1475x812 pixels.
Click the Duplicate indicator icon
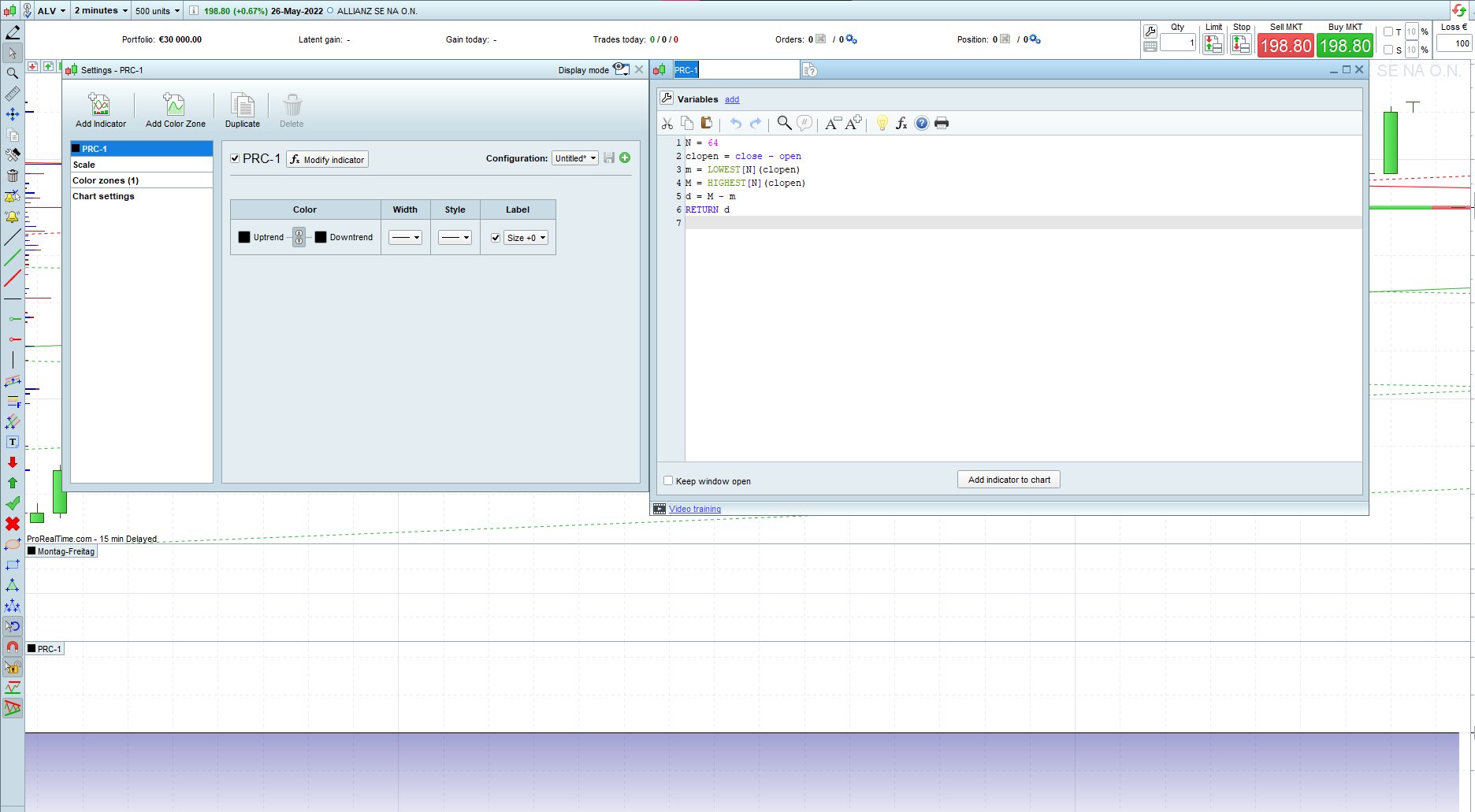(x=242, y=106)
